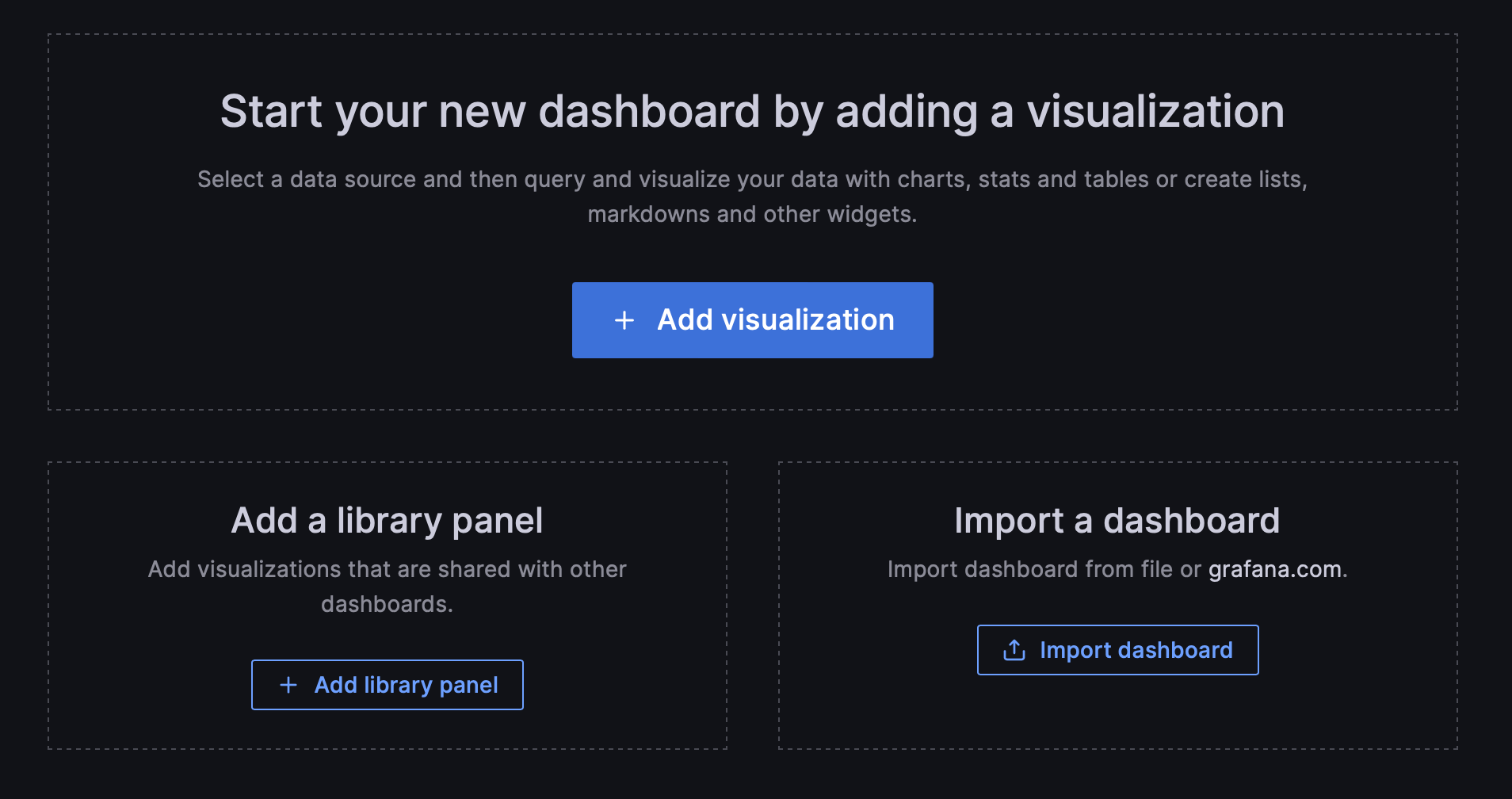Screen dimensions: 1512x799
Task: Click the plus icon in Add visualization
Action: coord(624,320)
